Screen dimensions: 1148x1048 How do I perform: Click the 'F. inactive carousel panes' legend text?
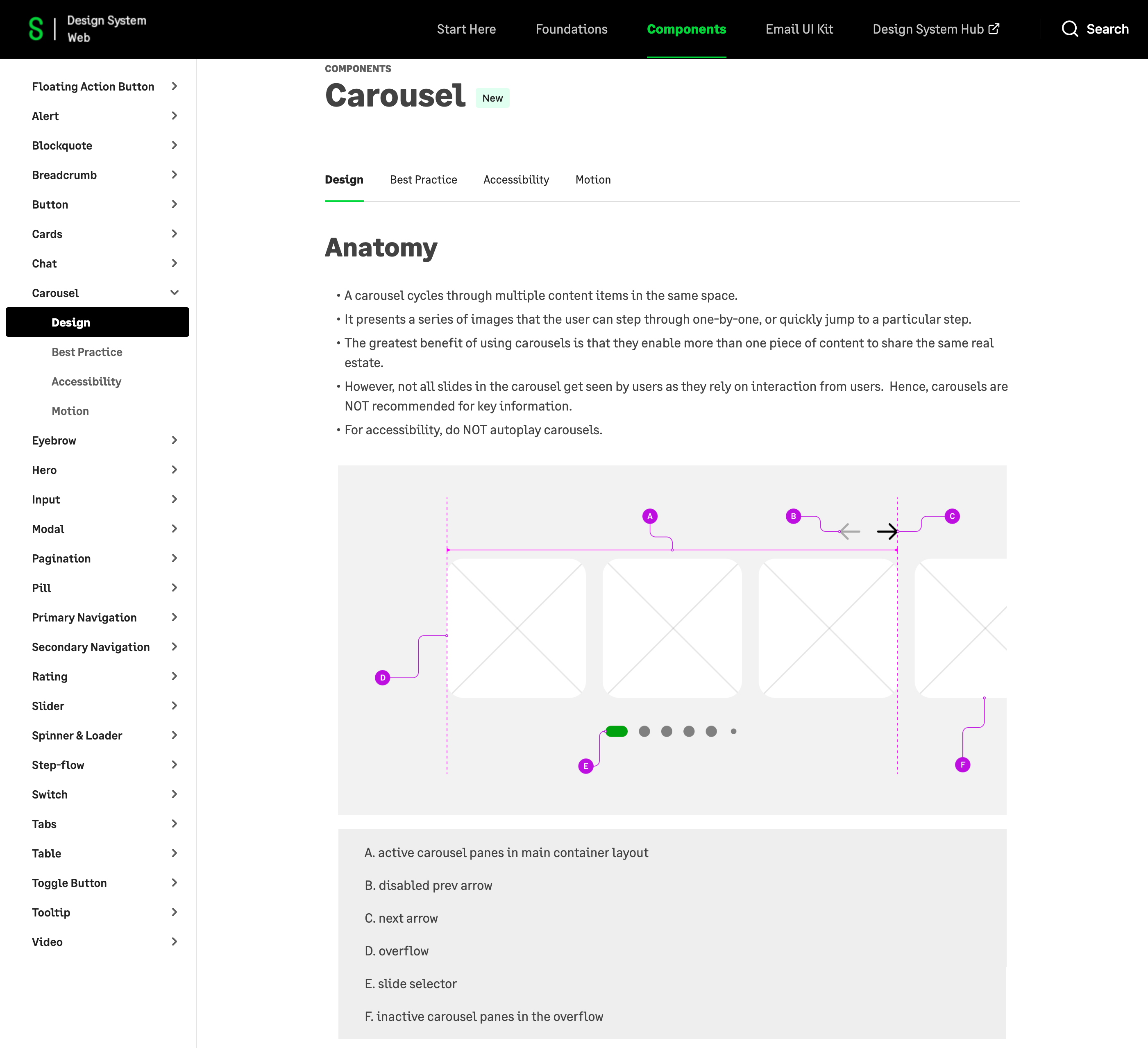tap(483, 1016)
